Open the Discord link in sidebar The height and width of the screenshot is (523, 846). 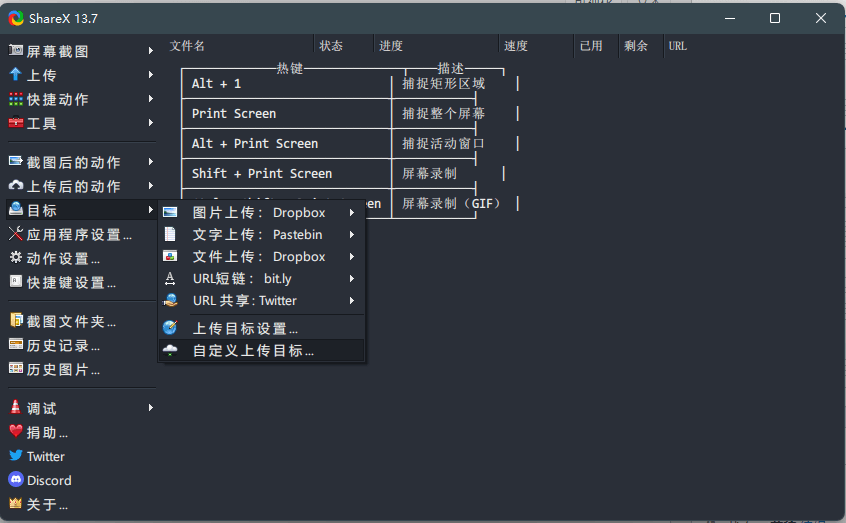[x=81, y=480]
